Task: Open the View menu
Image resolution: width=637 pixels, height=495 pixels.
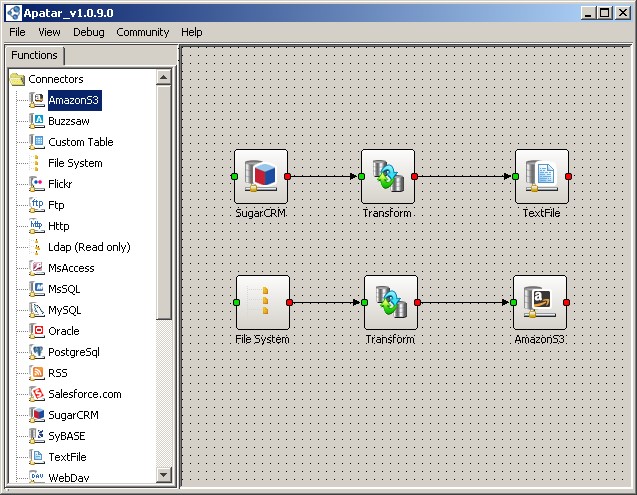Action: (x=49, y=32)
